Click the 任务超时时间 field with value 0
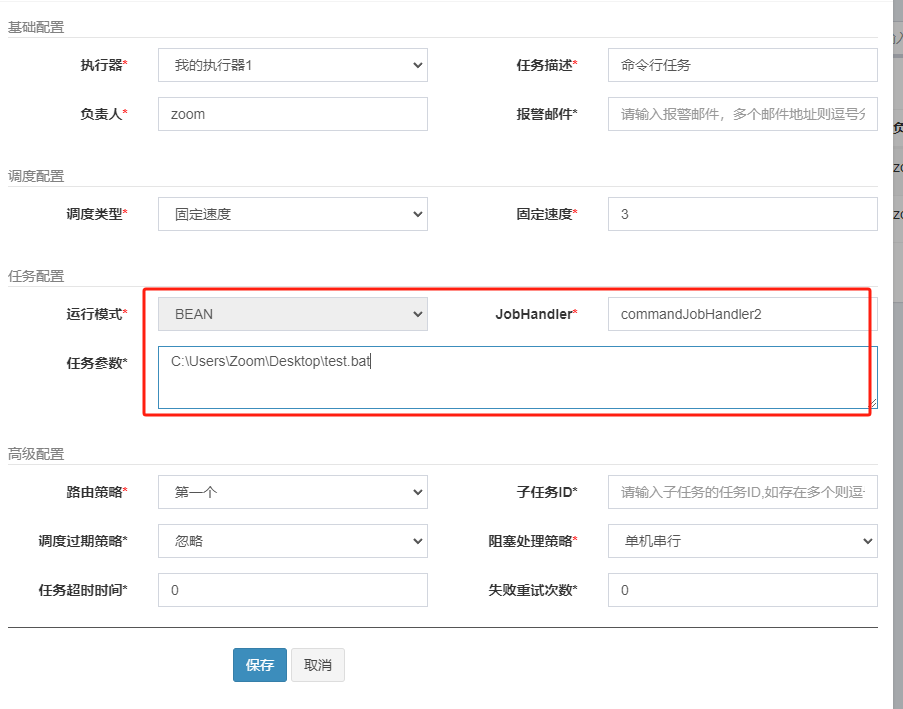The width and height of the screenshot is (903, 709). click(293, 590)
